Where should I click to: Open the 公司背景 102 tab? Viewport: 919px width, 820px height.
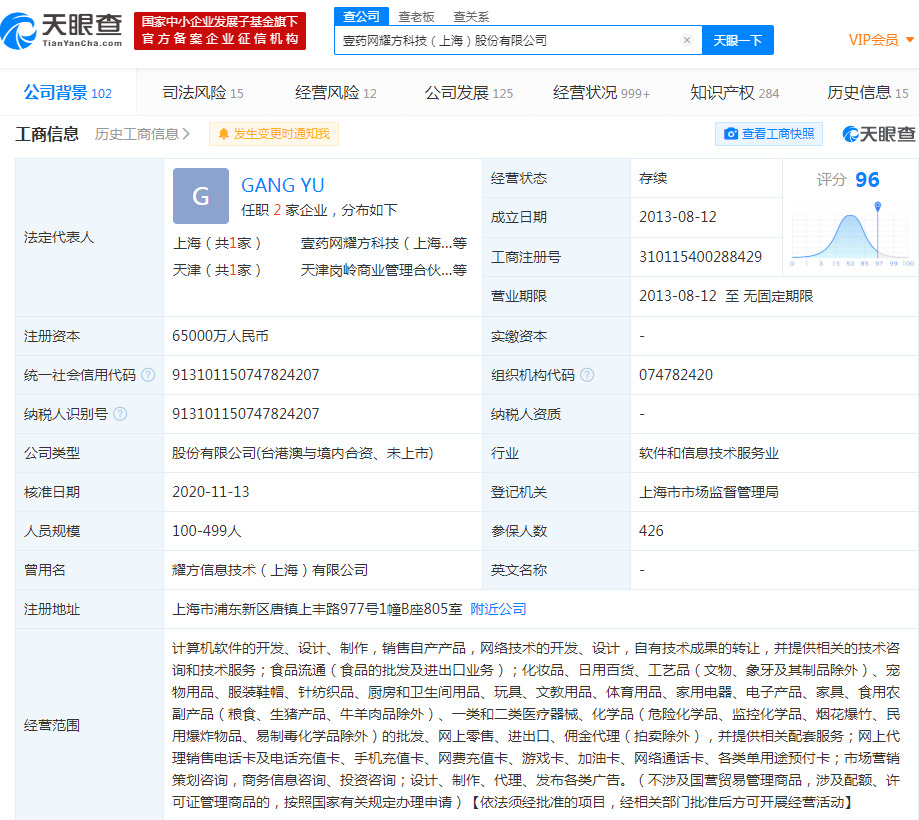pos(67,93)
